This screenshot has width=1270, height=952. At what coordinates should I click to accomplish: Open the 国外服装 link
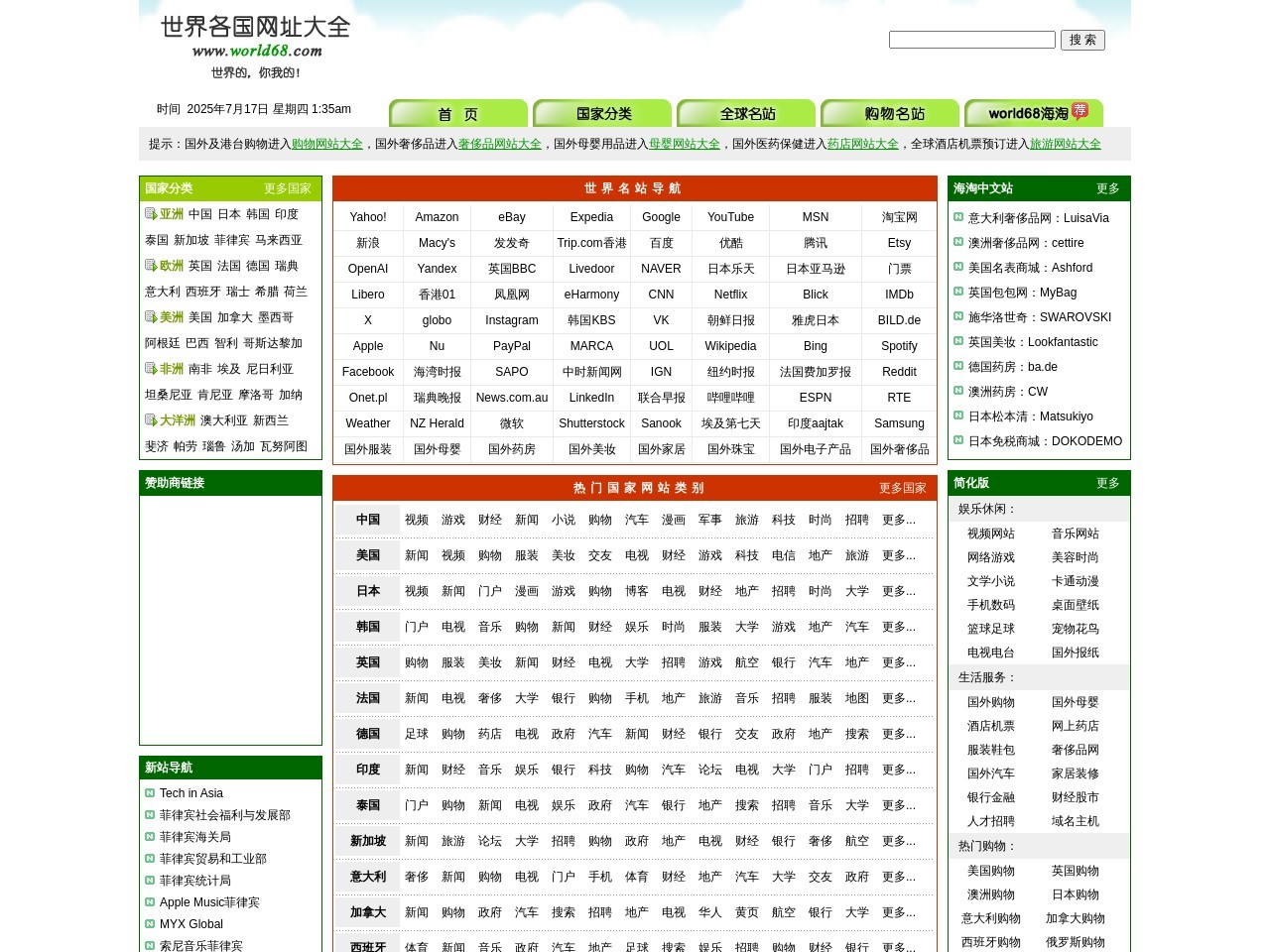tap(367, 448)
